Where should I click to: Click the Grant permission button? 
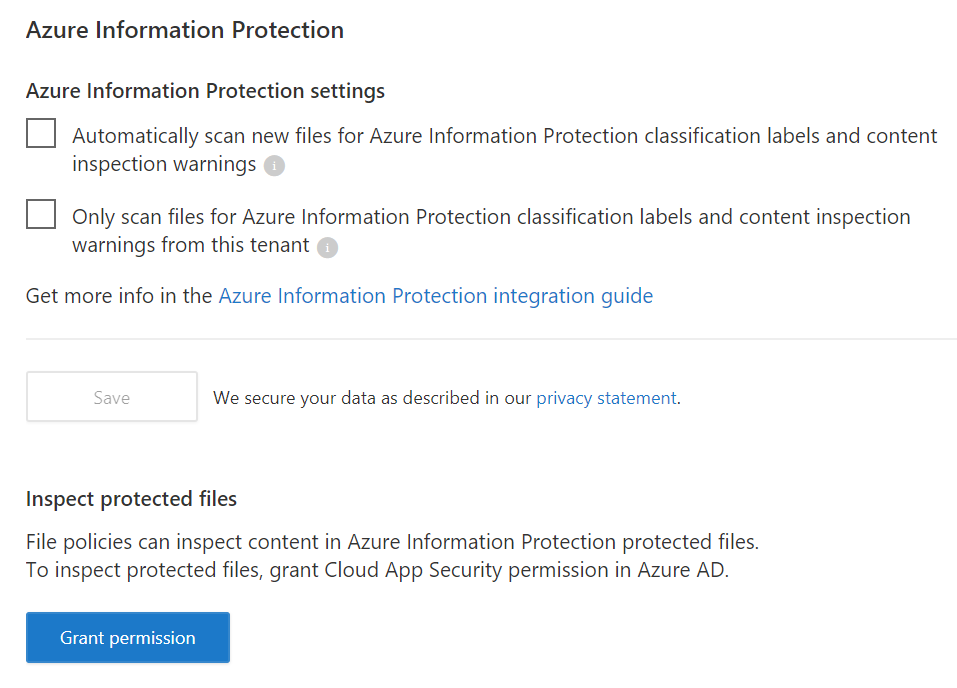pos(128,638)
